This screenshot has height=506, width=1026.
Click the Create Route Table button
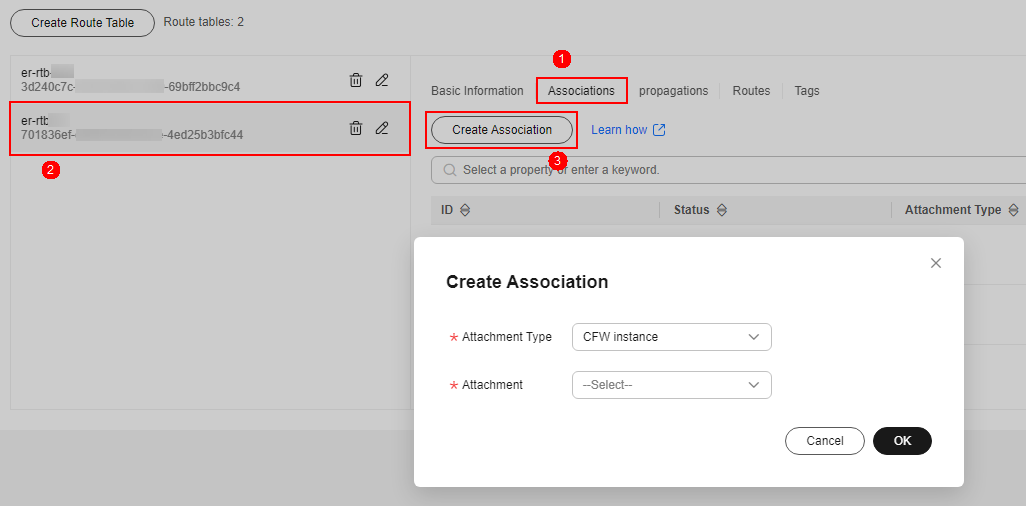(x=82, y=23)
